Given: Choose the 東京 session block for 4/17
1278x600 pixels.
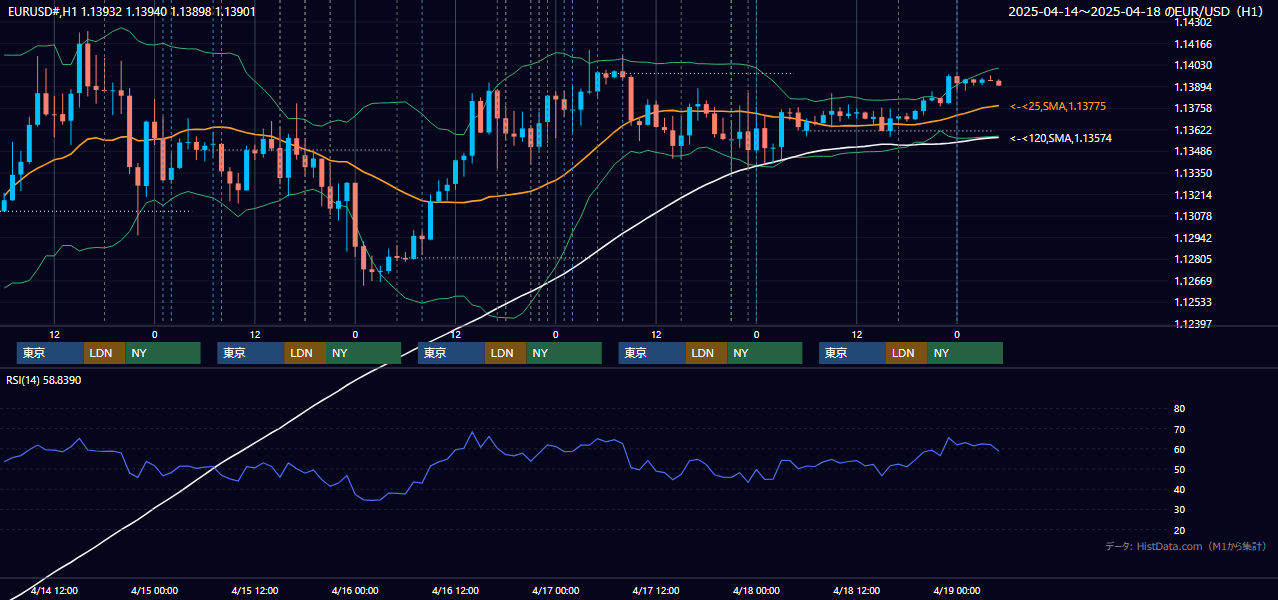Looking at the screenshot, I should [x=652, y=353].
